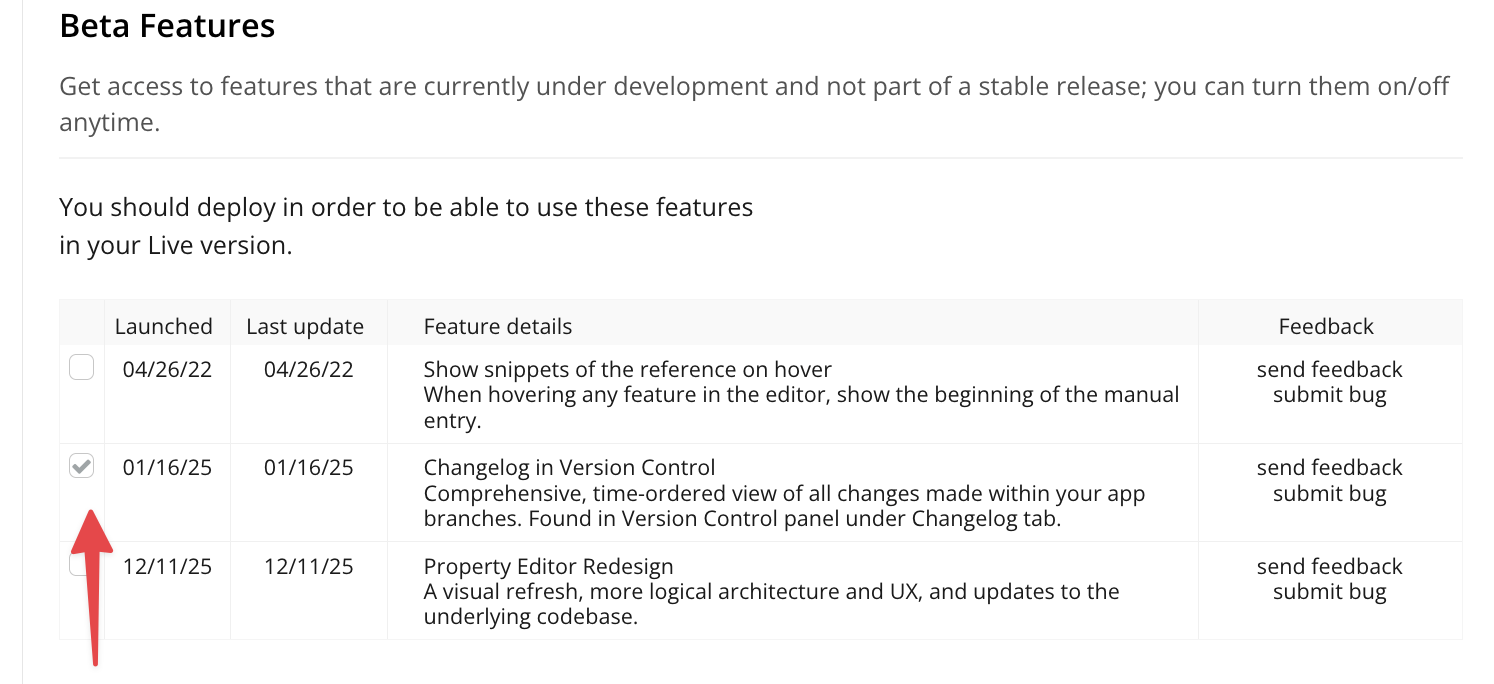Submit bug for Changelog in Version Control

pyautogui.click(x=1329, y=493)
